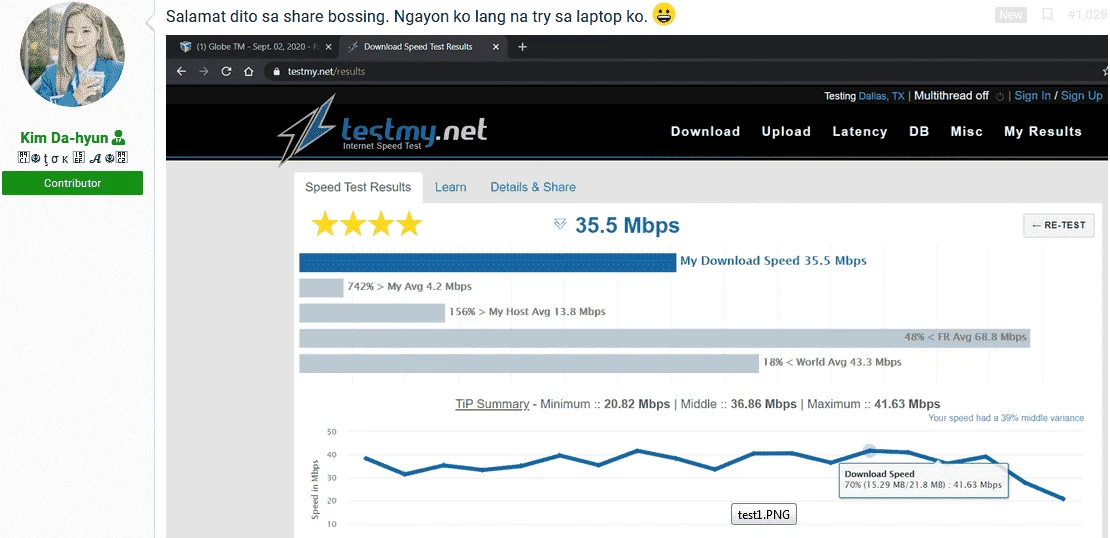Click the green Contributor badge
This screenshot has height=538, width=1110.
point(72,183)
